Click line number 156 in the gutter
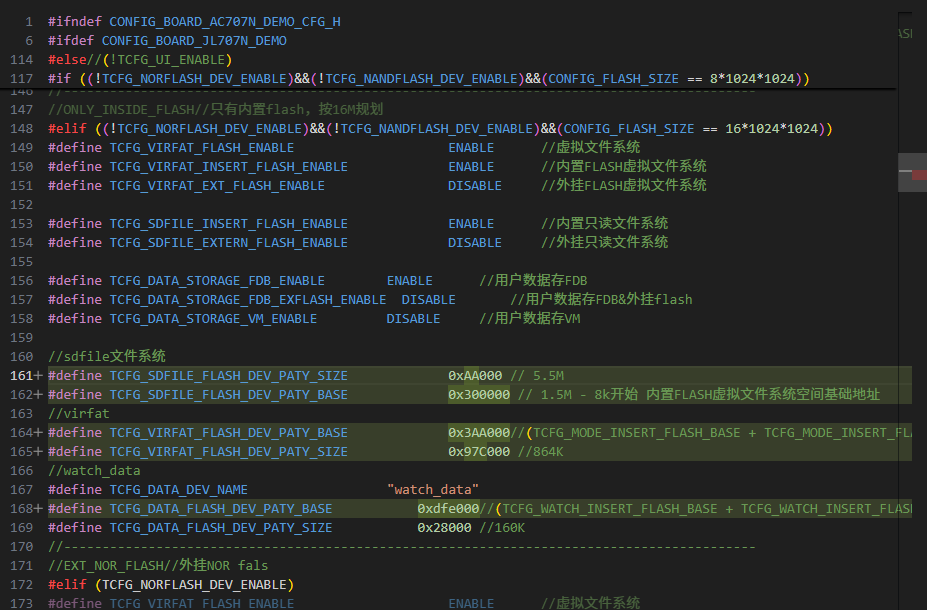The width and height of the screenshot is (927, 610). point(21,281)
